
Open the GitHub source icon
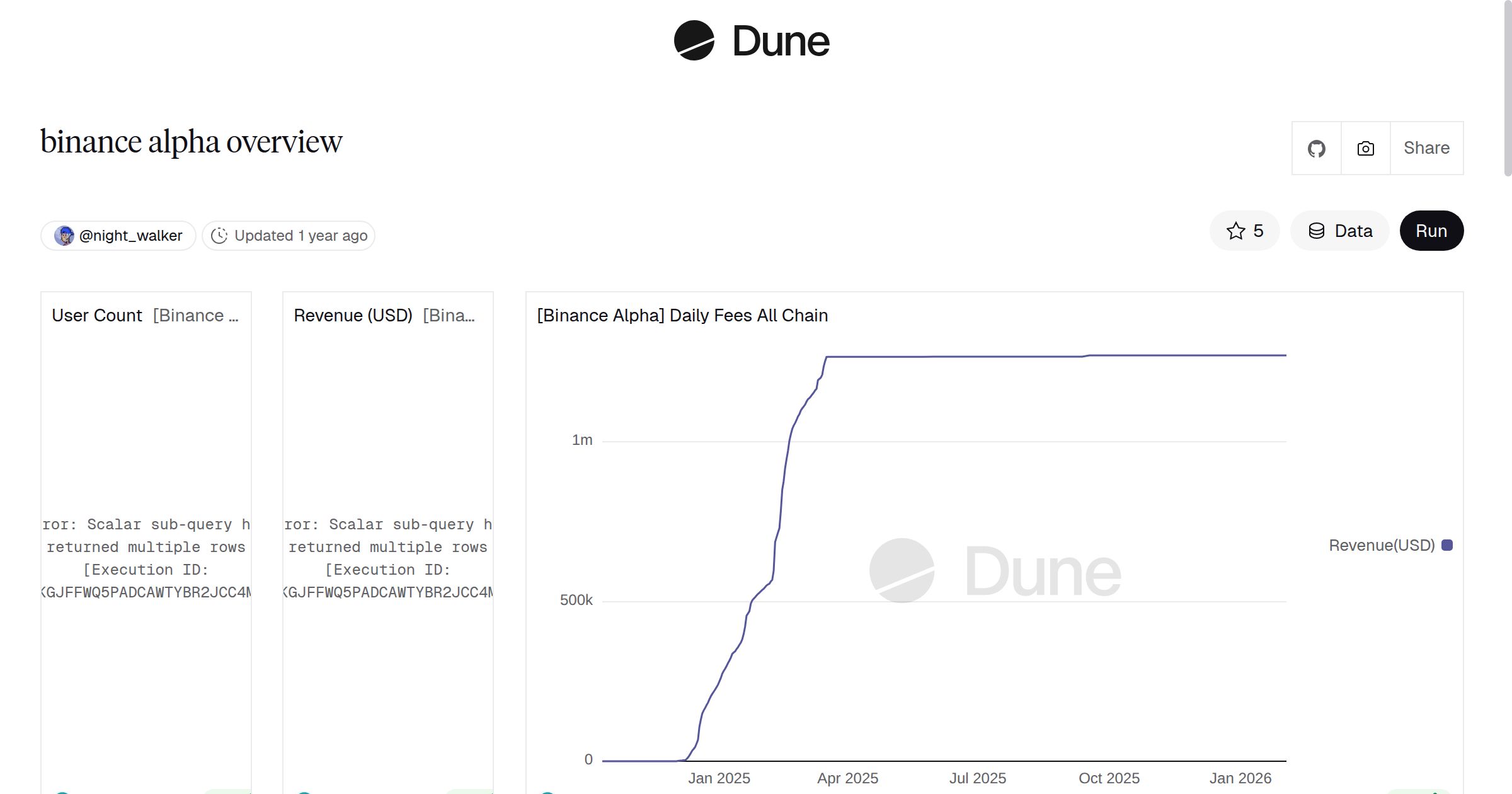coord(1316,147)
